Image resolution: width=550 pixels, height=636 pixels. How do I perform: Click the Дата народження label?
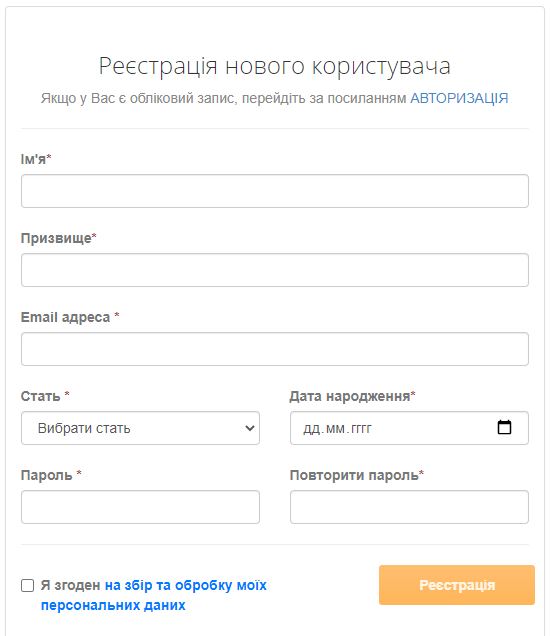[x=352, y=396]
